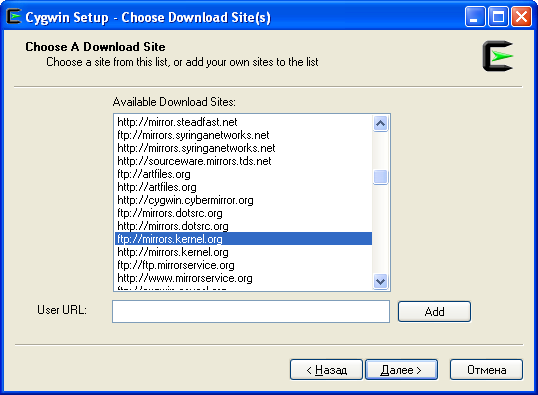
Task: Select http://artfiles.org mirror
Action: pyautogui.click(x=243, y=187)
